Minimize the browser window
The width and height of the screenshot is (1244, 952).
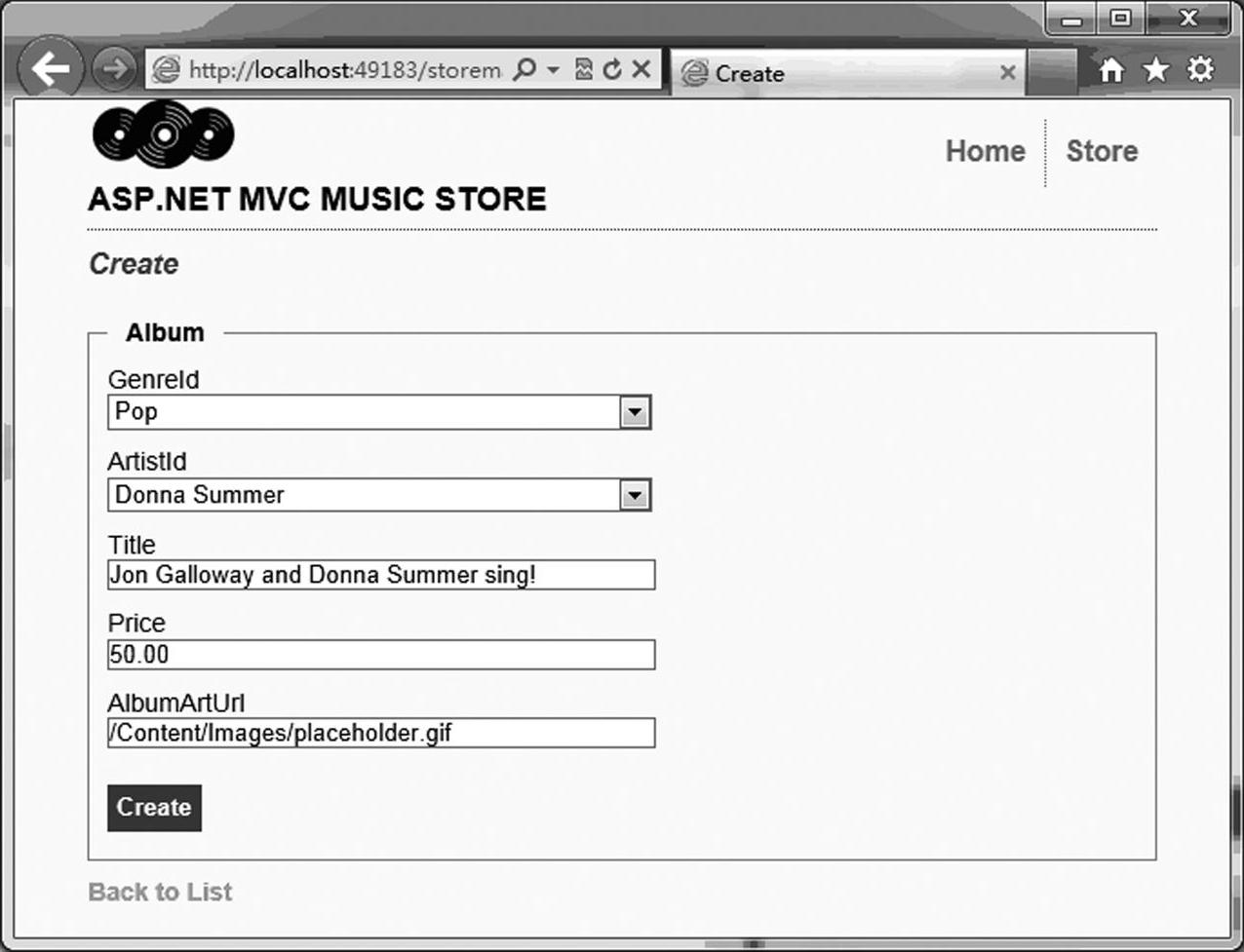pos(1073,19)
